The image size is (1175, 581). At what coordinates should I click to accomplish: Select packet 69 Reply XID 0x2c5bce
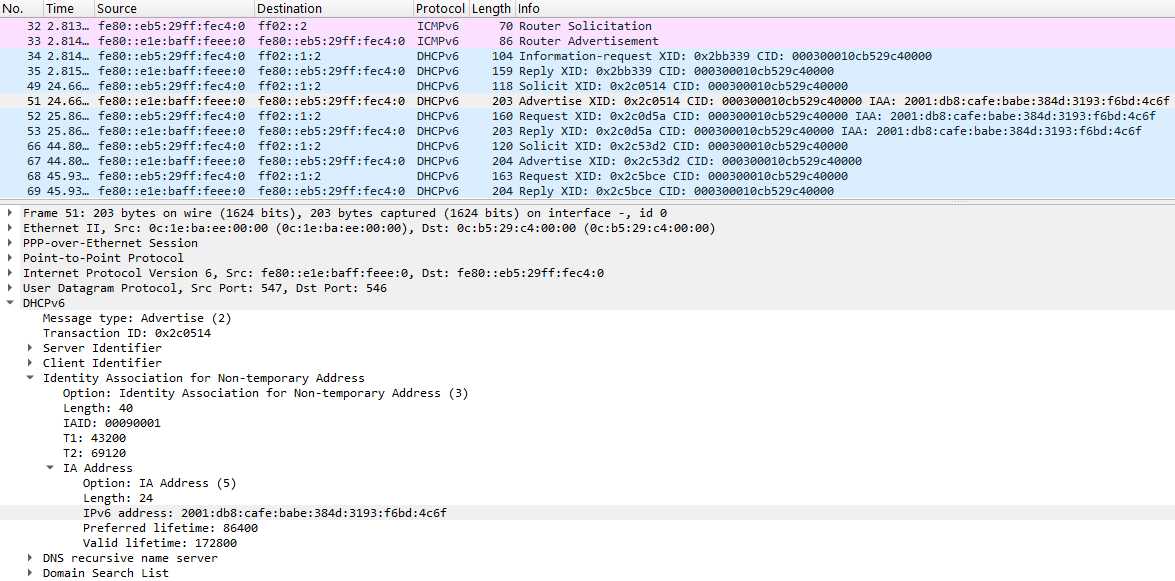(588, 191)
